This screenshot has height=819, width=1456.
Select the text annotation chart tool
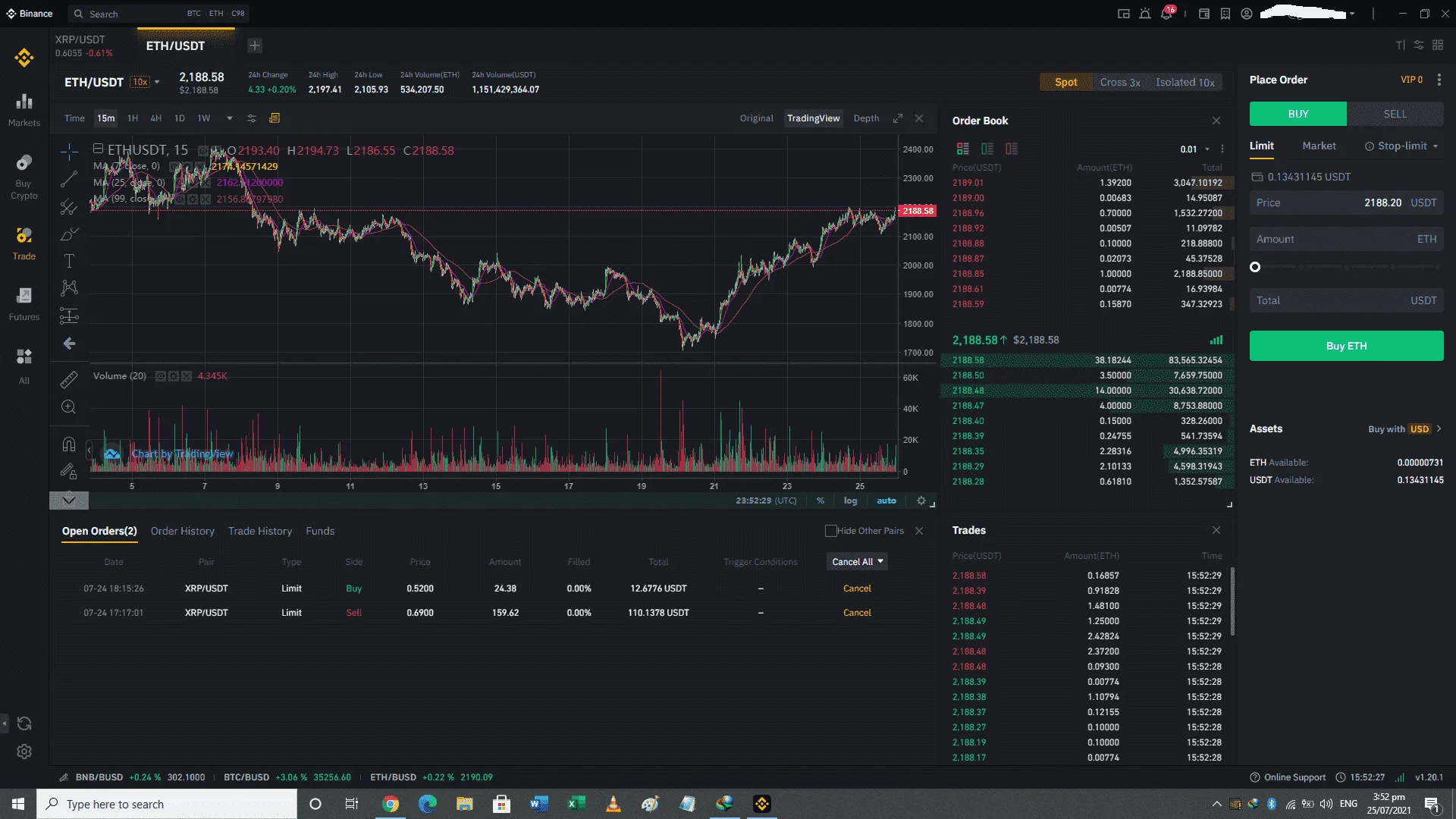tap(69, 261)
